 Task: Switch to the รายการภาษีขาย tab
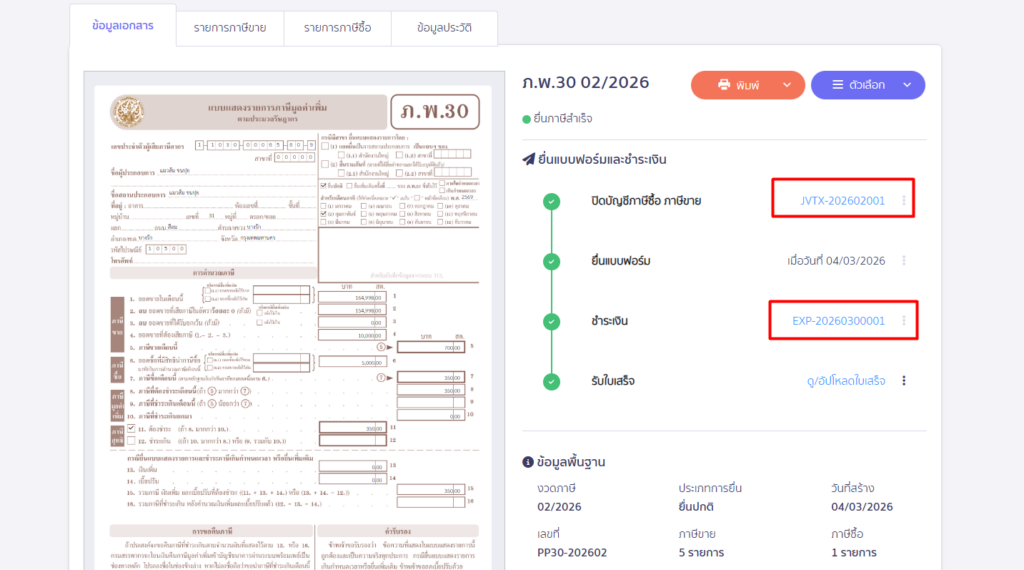click(229, 28)
